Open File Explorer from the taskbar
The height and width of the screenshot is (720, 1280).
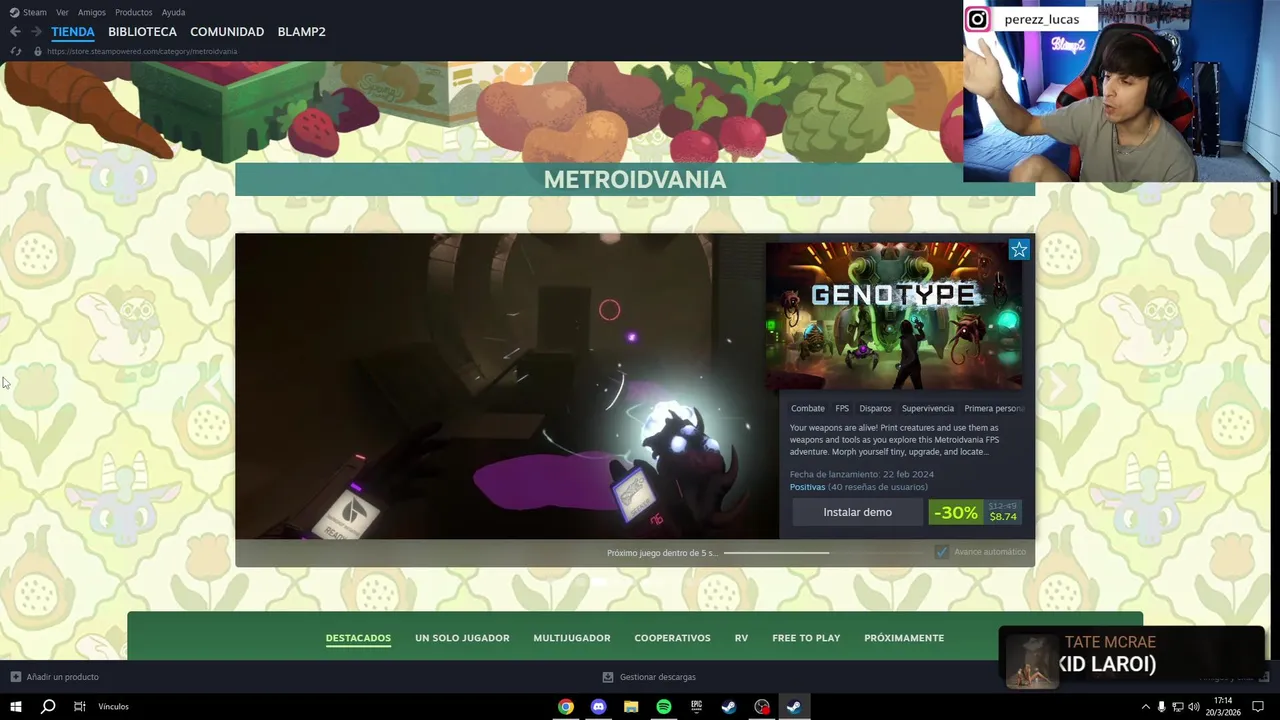pos(631,707)
